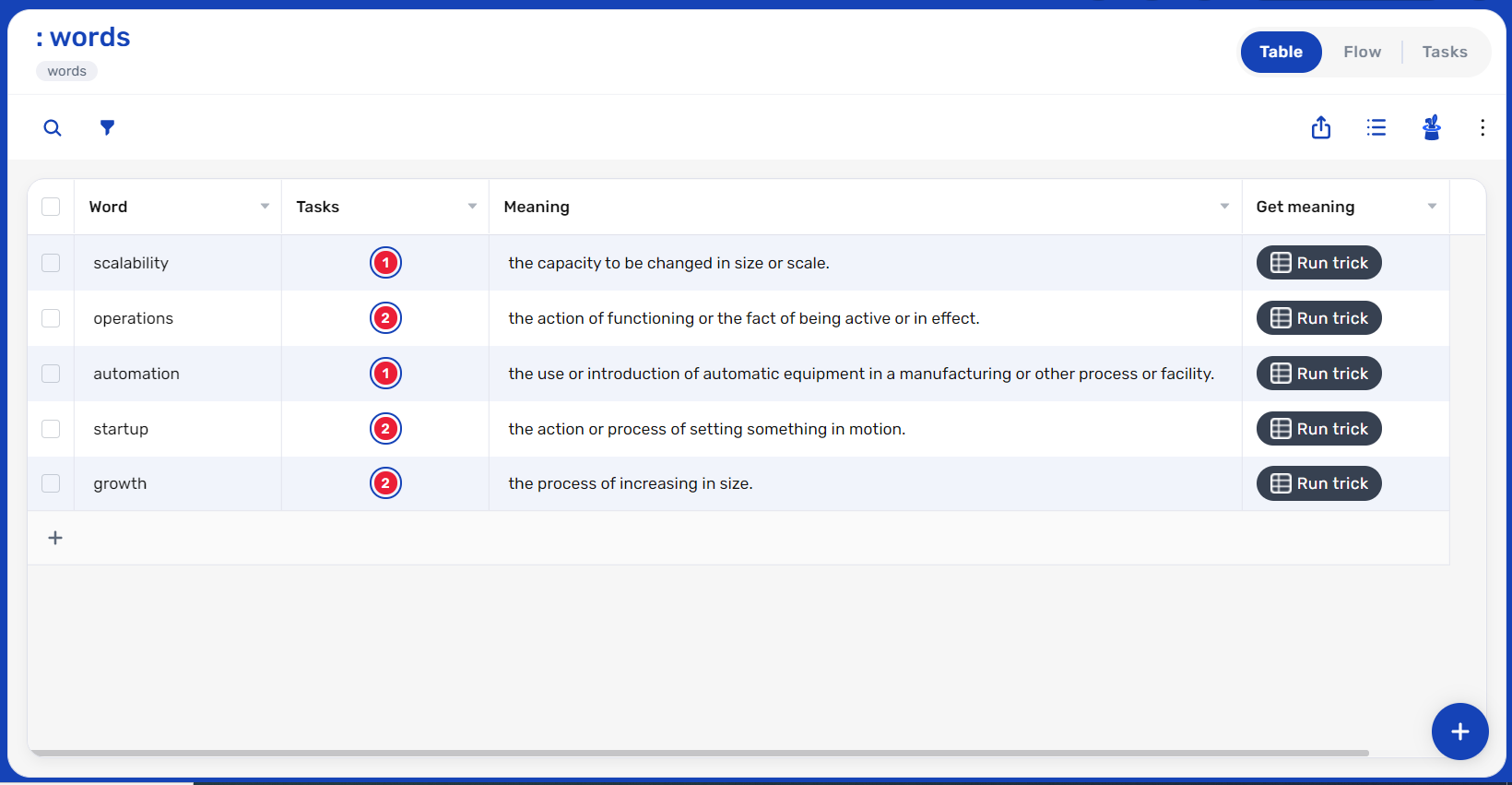Select the 'operations' word cell
Image resolution: width=1512 pixels, height=785 pixels.
[178, 318]
